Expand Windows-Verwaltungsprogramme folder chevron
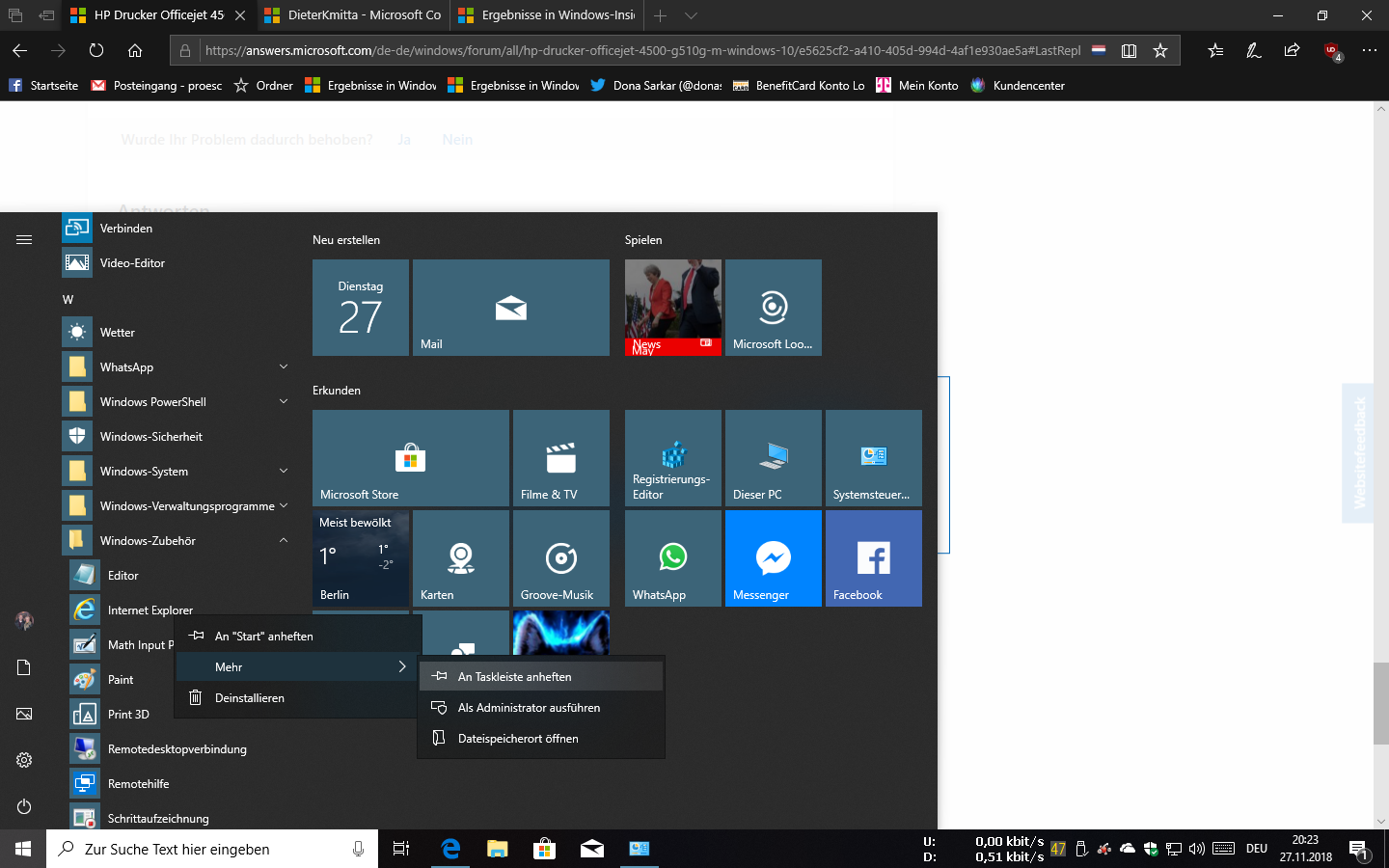 (284, 505)
